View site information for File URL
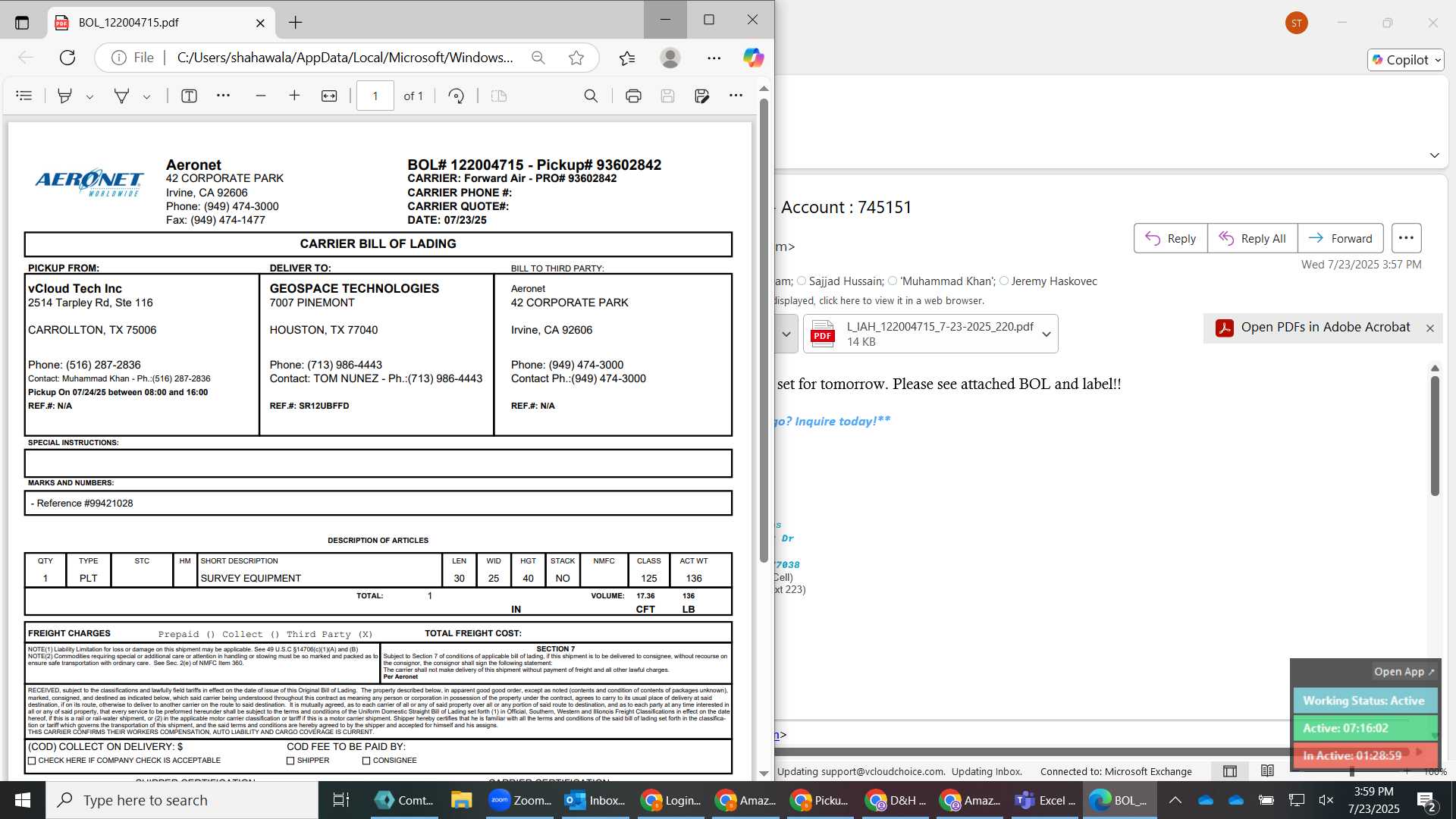This screenshot has height=819, width=1456. 119,58
